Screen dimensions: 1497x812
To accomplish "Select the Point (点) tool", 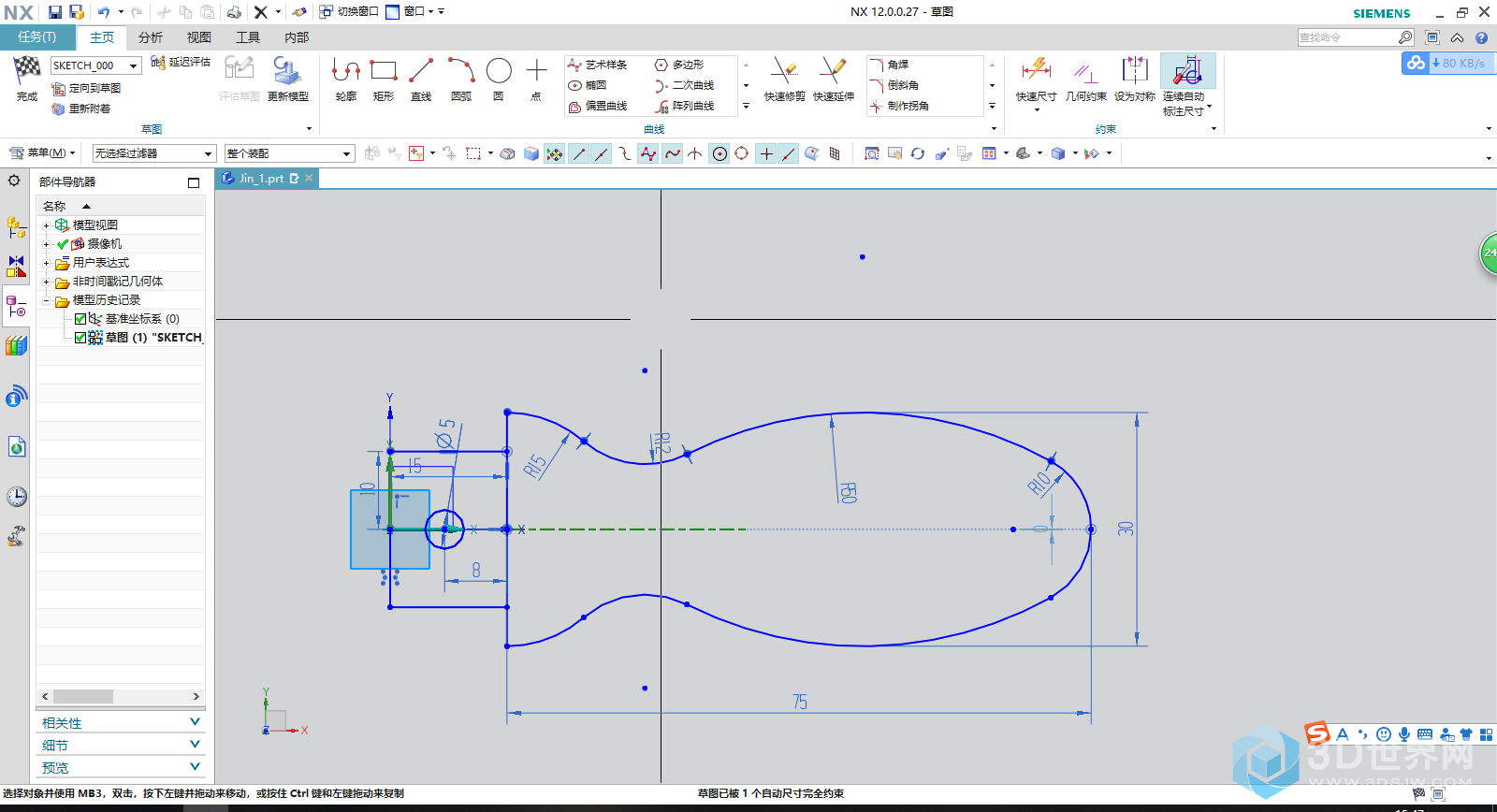I will point(536,71).
